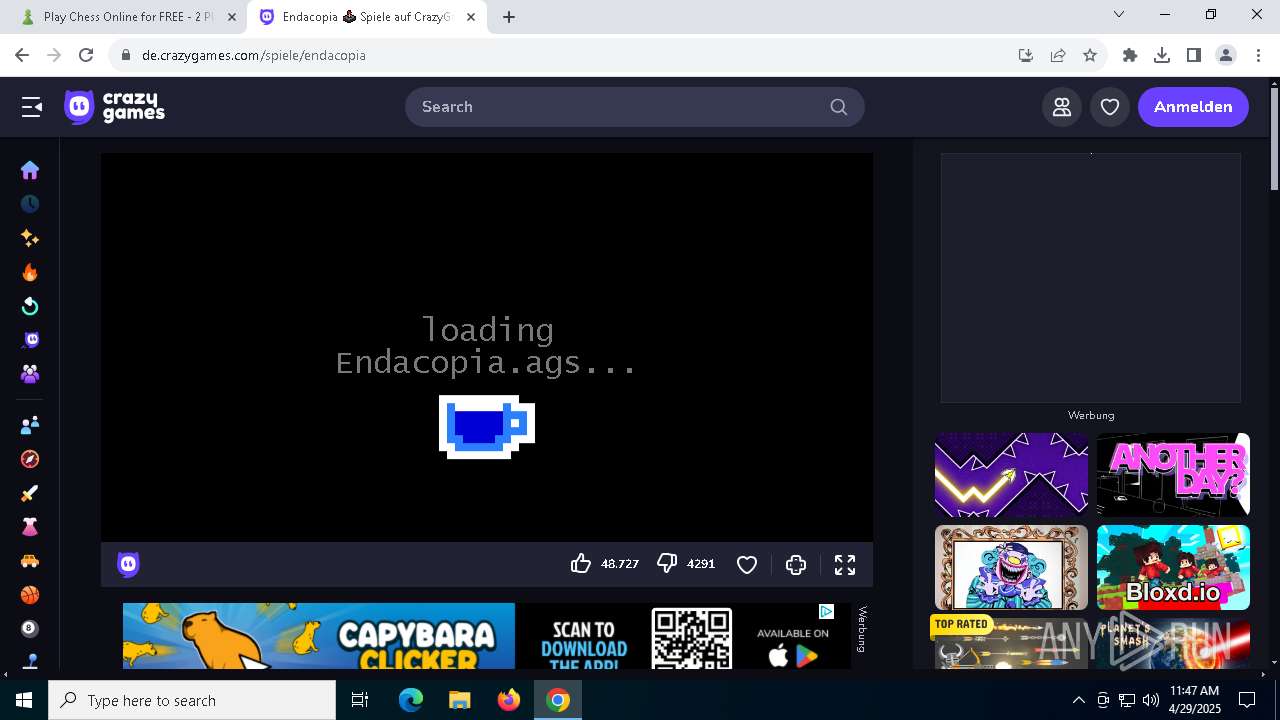Open adventure compass icon

(x=30, y=459)
